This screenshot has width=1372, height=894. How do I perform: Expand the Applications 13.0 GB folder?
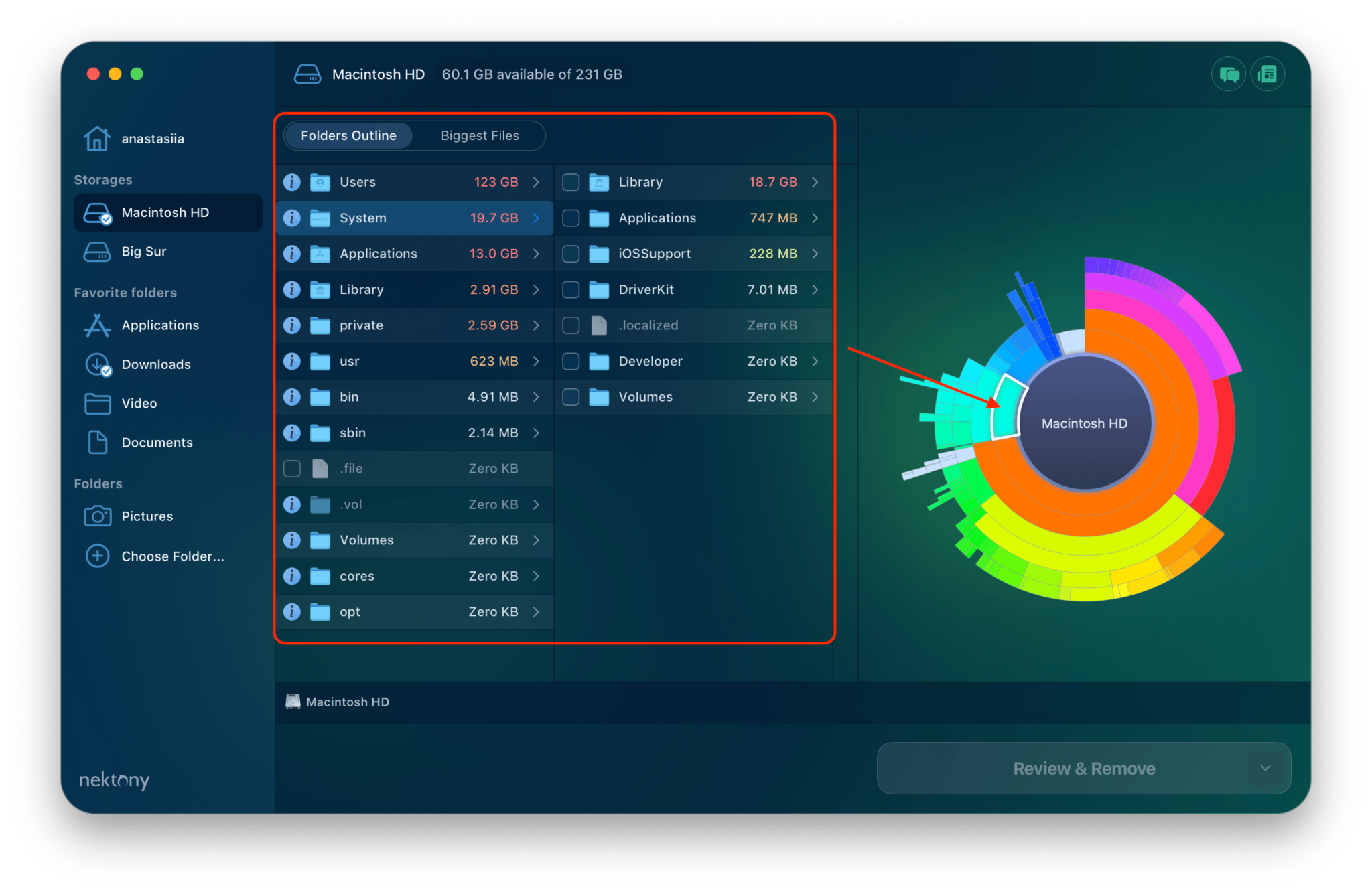(535, 253)
